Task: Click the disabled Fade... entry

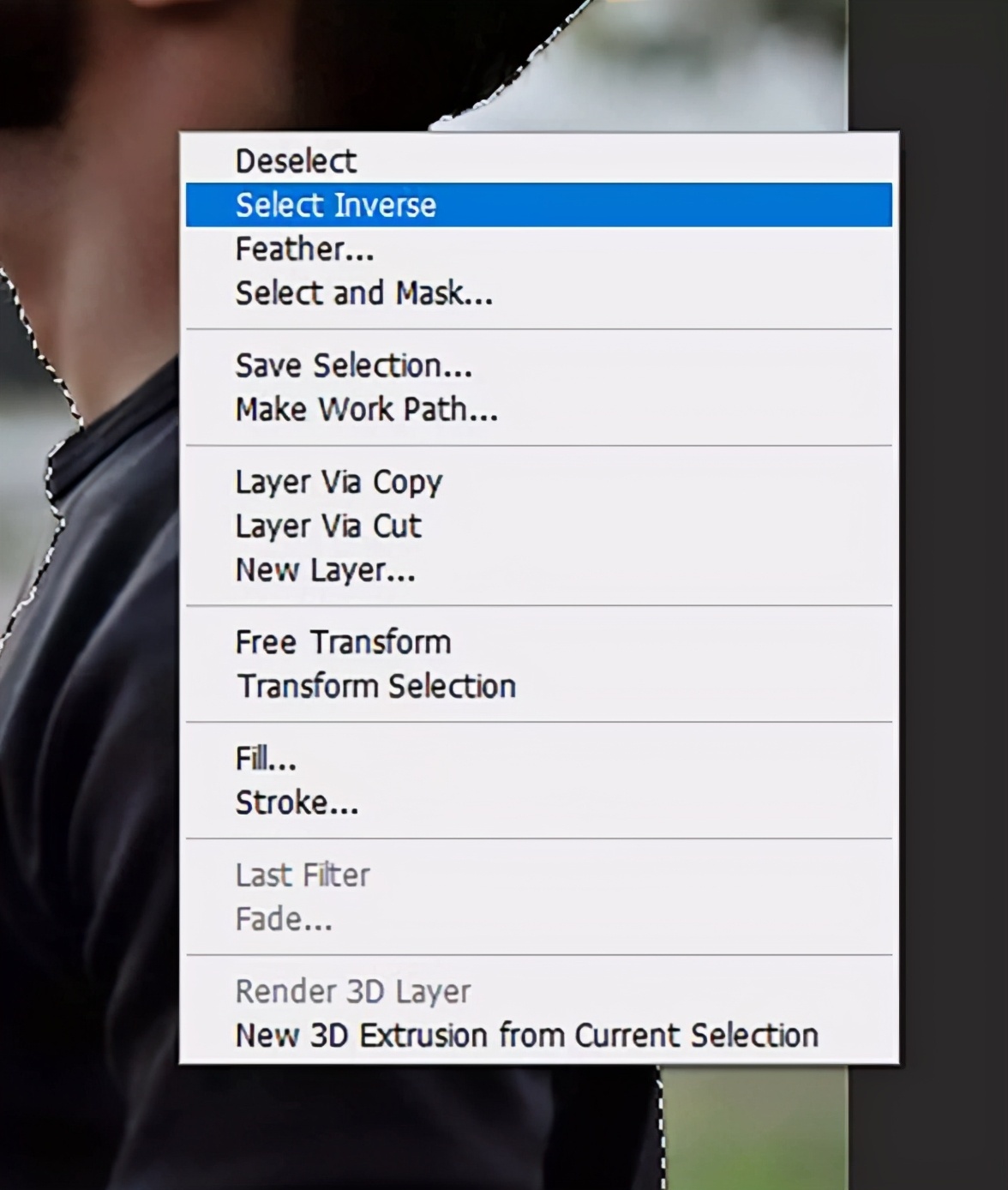Action: pos(284,919)
